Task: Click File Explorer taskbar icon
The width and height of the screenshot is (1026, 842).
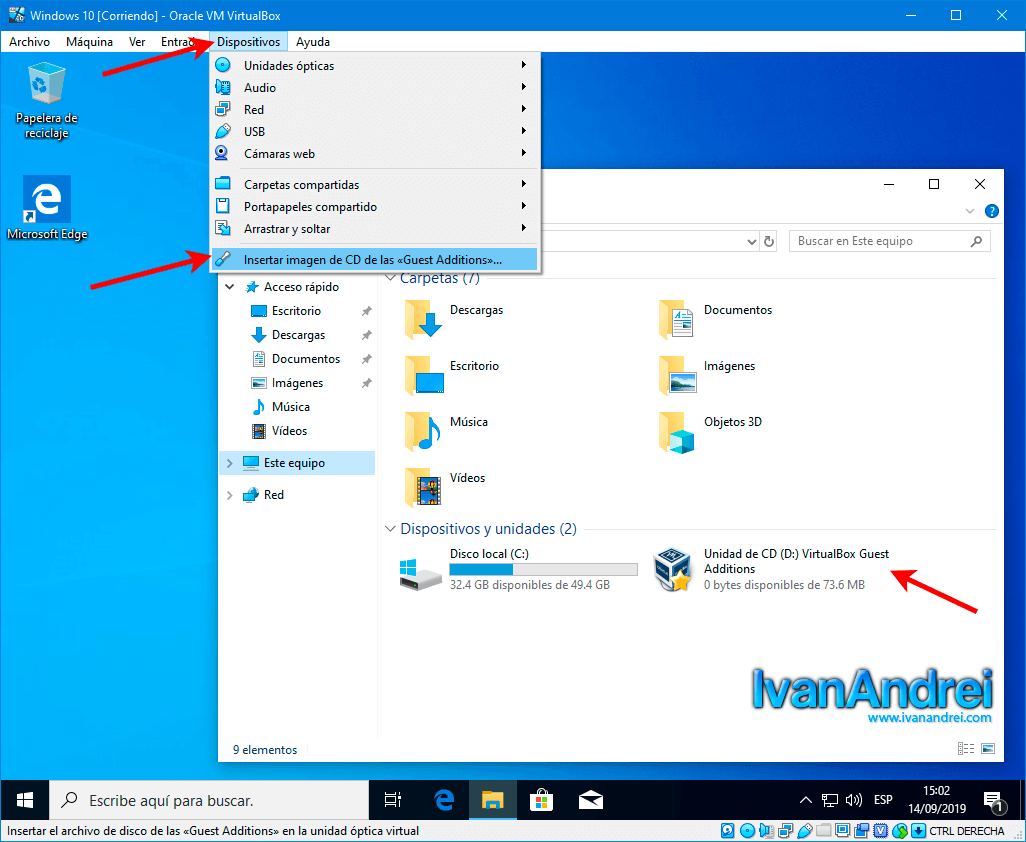Action: [493, 799]
